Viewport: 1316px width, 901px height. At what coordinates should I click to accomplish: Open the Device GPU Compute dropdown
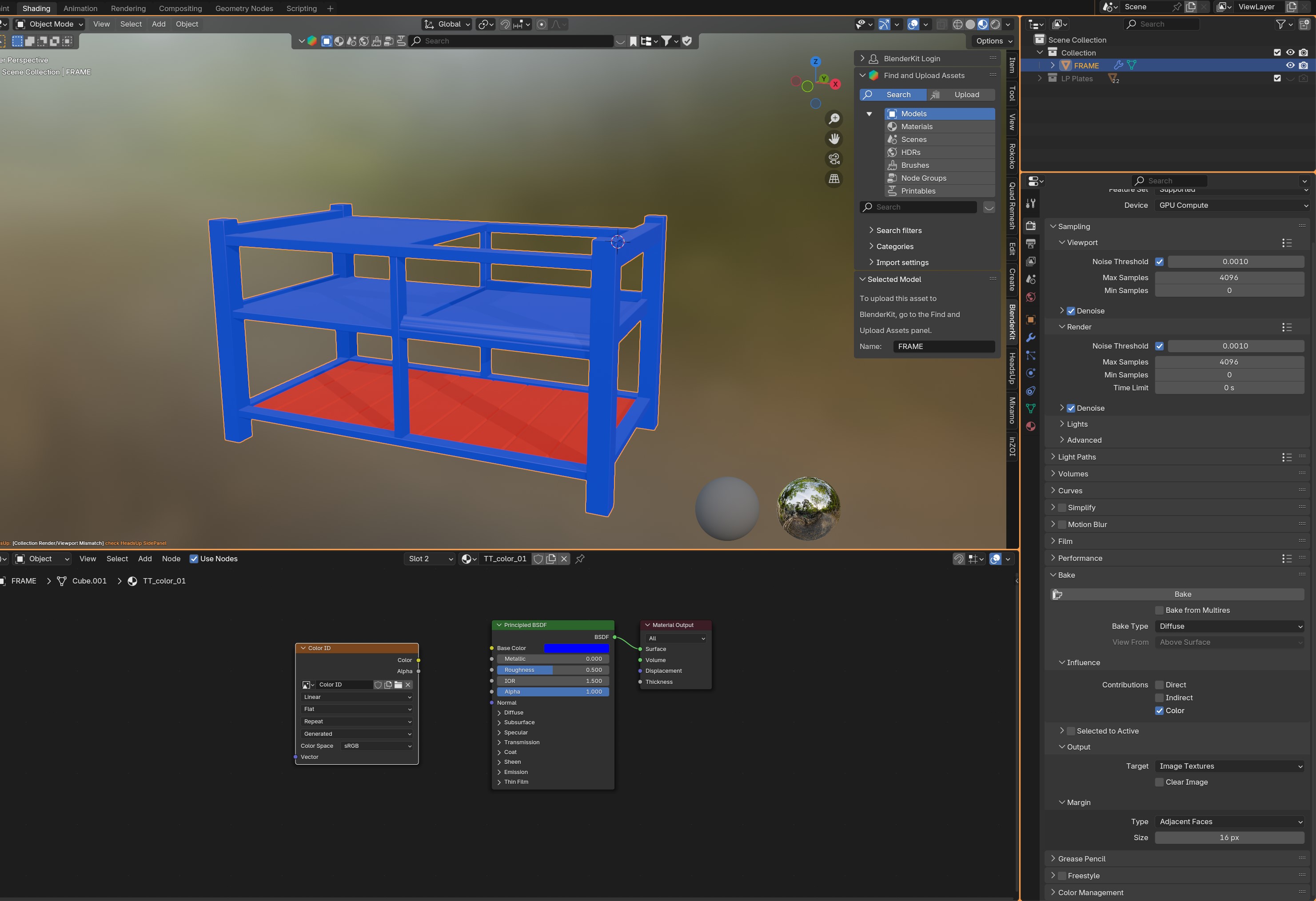[1232, 206]
